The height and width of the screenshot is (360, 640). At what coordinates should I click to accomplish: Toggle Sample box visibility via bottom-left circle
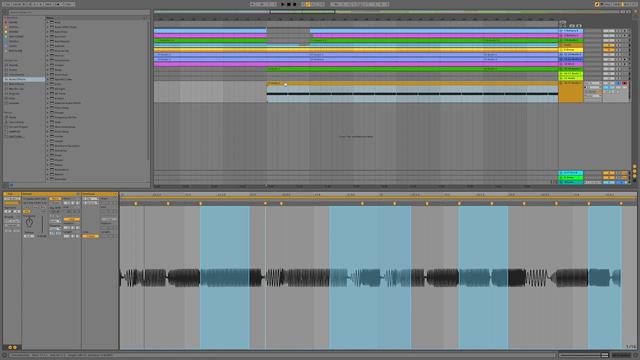click(x=10, y=347)
